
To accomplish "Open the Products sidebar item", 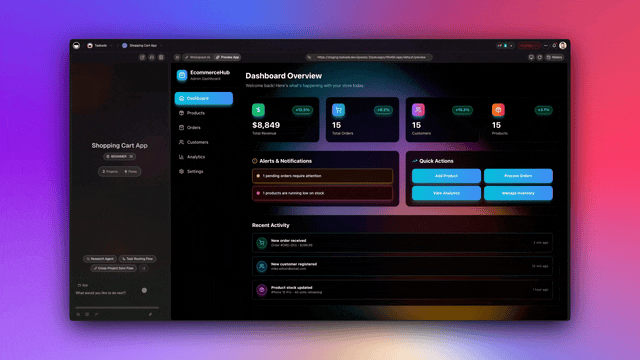I will 204,113.
